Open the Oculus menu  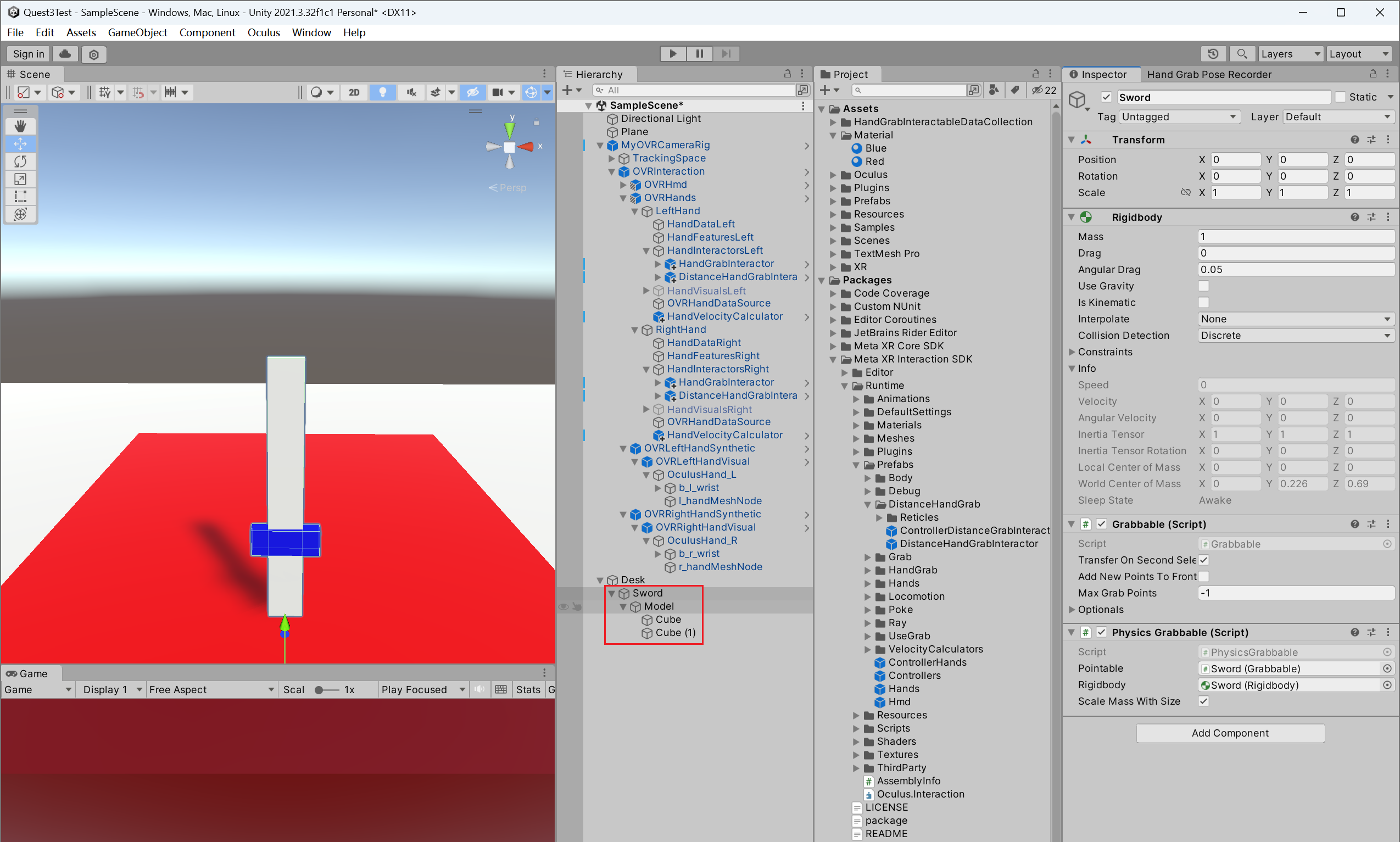[x=264, y=32]
